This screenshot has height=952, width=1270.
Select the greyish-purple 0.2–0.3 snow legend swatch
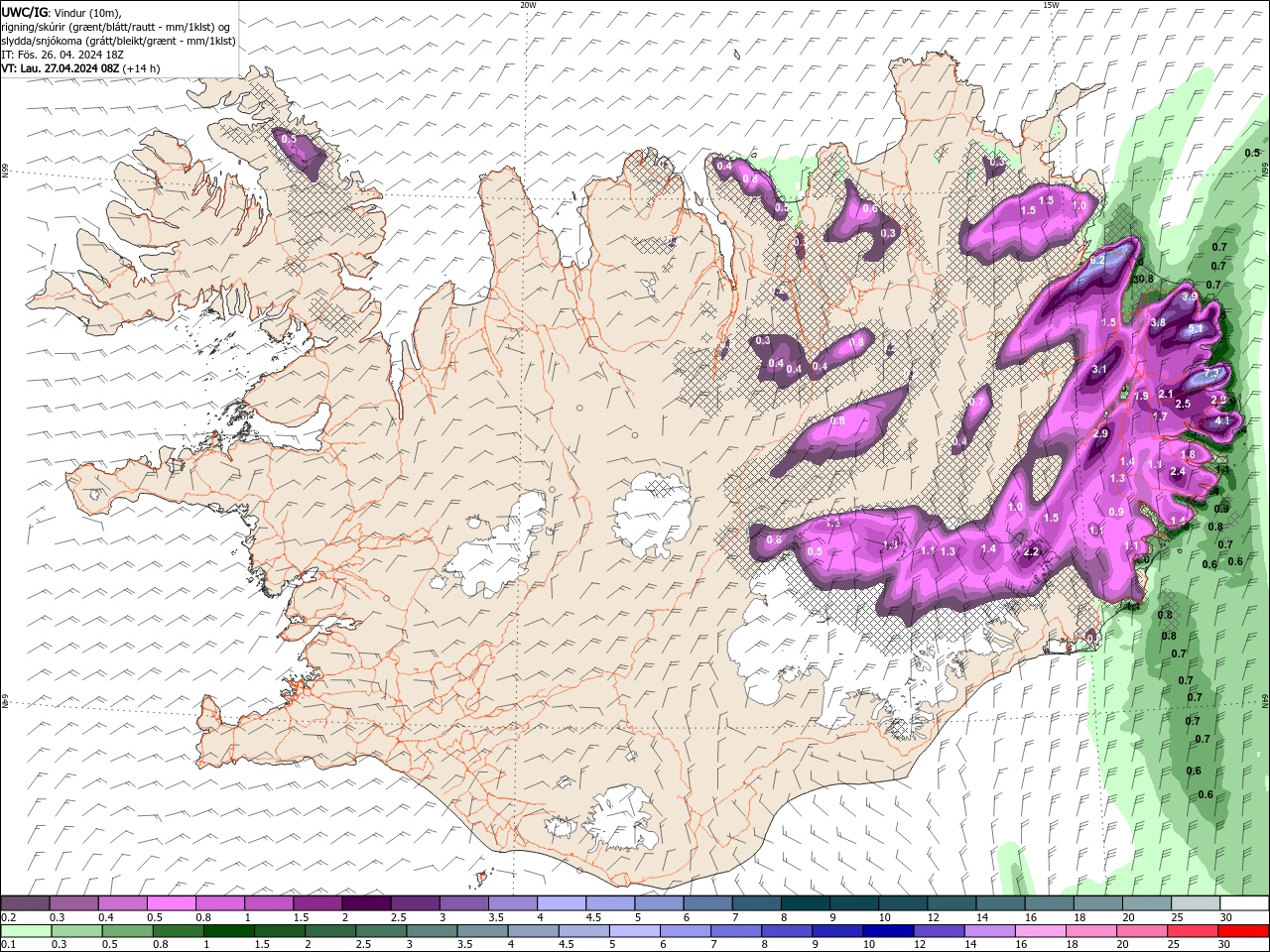25,903
